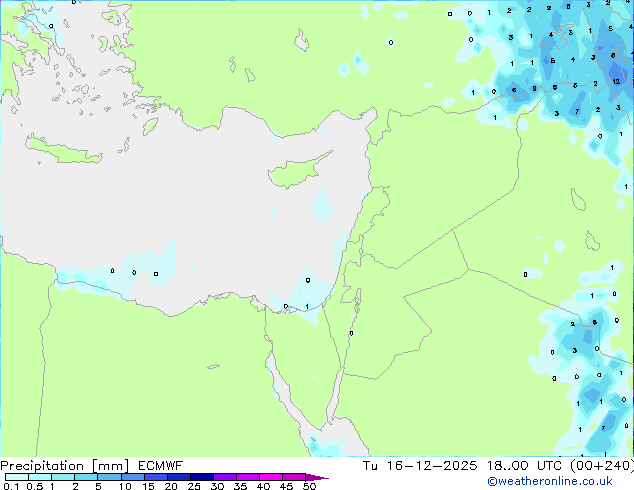This screenshot has width=634, height=490.
Task: Select the 15–20 mm blue legend swatch
Action: coord(155,477)
